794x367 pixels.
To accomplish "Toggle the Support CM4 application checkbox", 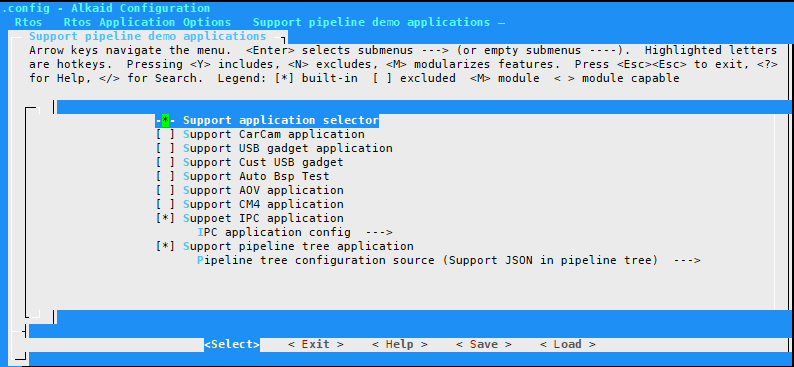I will click(165, 205).
